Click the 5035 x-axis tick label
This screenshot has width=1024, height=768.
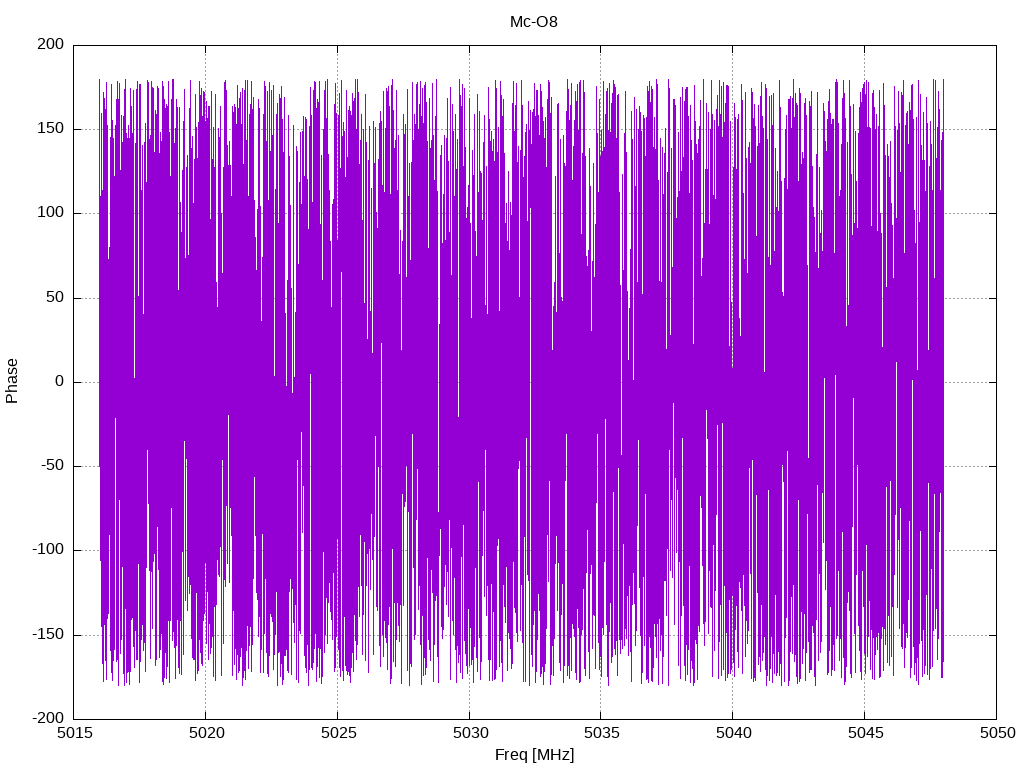pyautogui.click(x=601, y=733)
